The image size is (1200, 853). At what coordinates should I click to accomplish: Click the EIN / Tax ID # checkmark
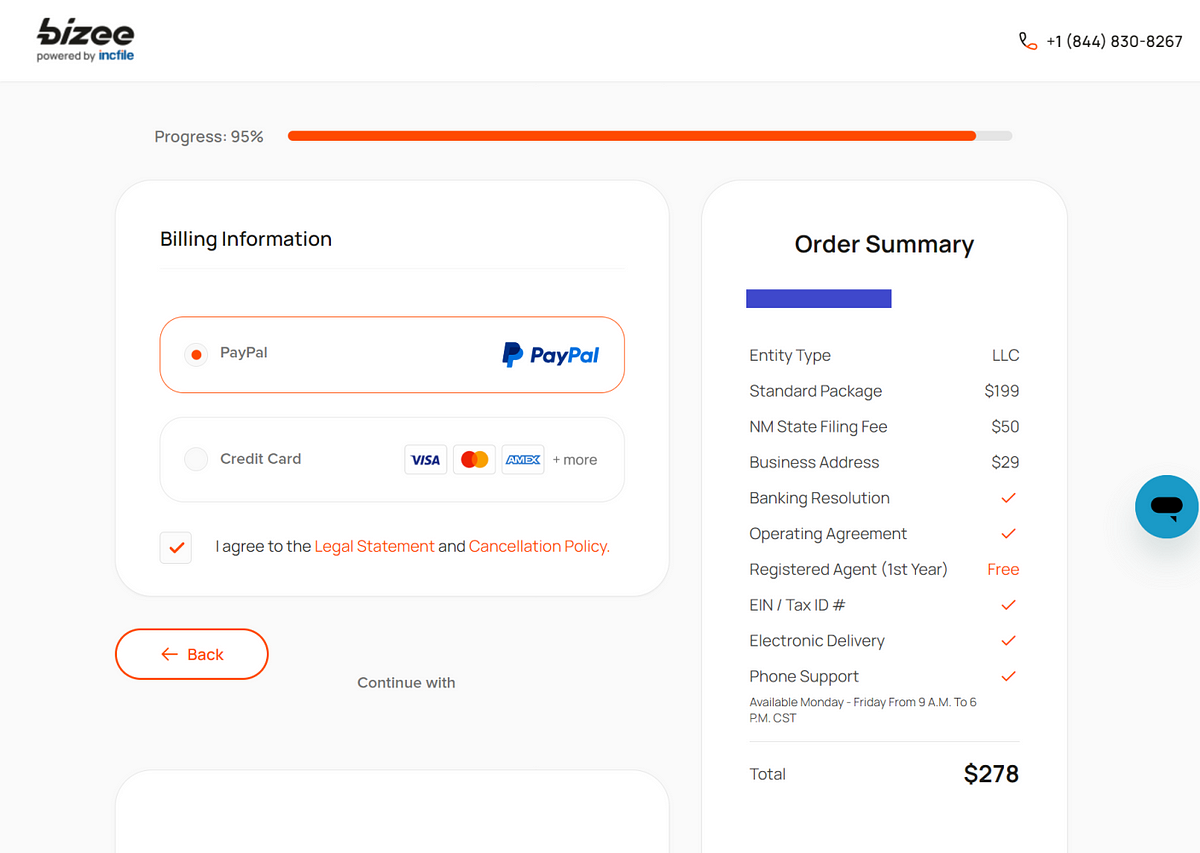[x=1008, y=605]
